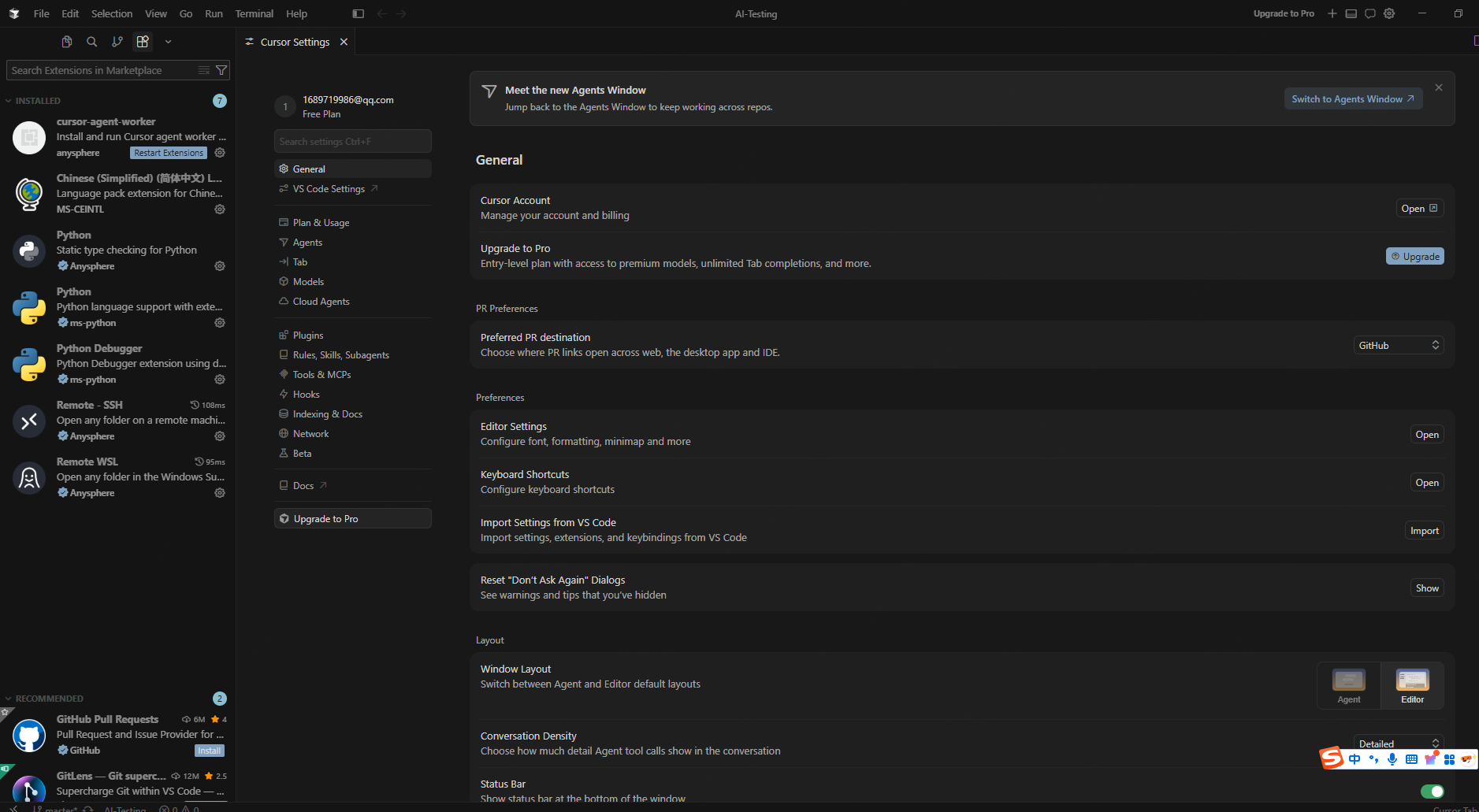Open the Terminal menu
The image size is (1479, 812).
point(255,13)
